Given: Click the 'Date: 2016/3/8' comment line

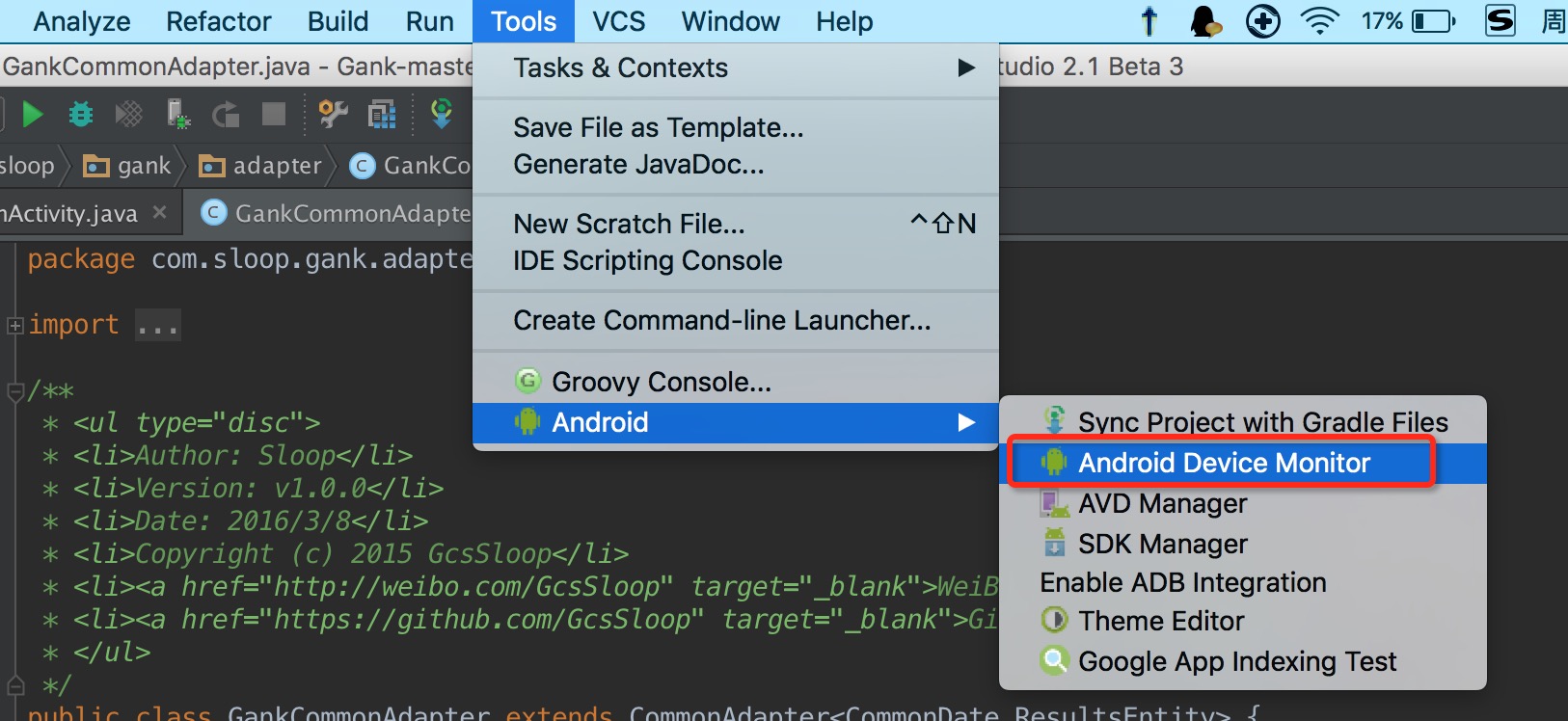Looking at the screenshot, I should [x=235, y=521].
